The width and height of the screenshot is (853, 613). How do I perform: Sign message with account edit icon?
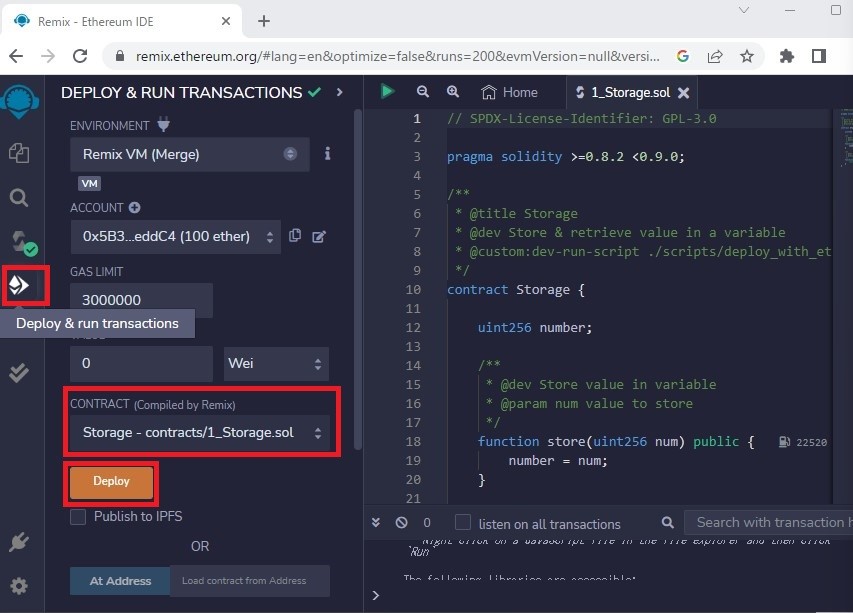pos(319,236)
